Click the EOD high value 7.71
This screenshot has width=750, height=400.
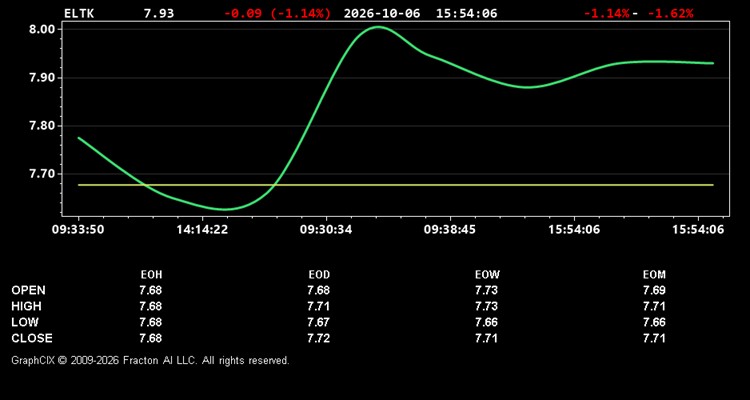(x=319, y=306)
